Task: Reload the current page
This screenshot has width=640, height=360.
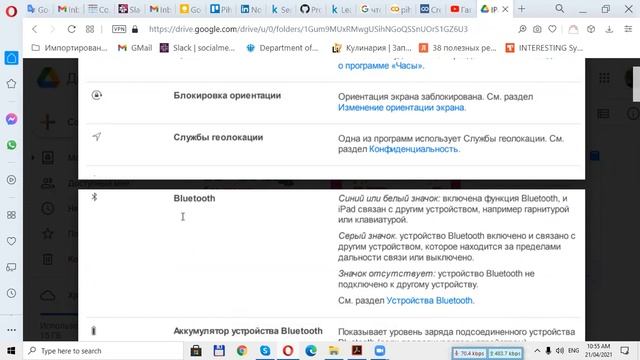Action: coord(71,29)
